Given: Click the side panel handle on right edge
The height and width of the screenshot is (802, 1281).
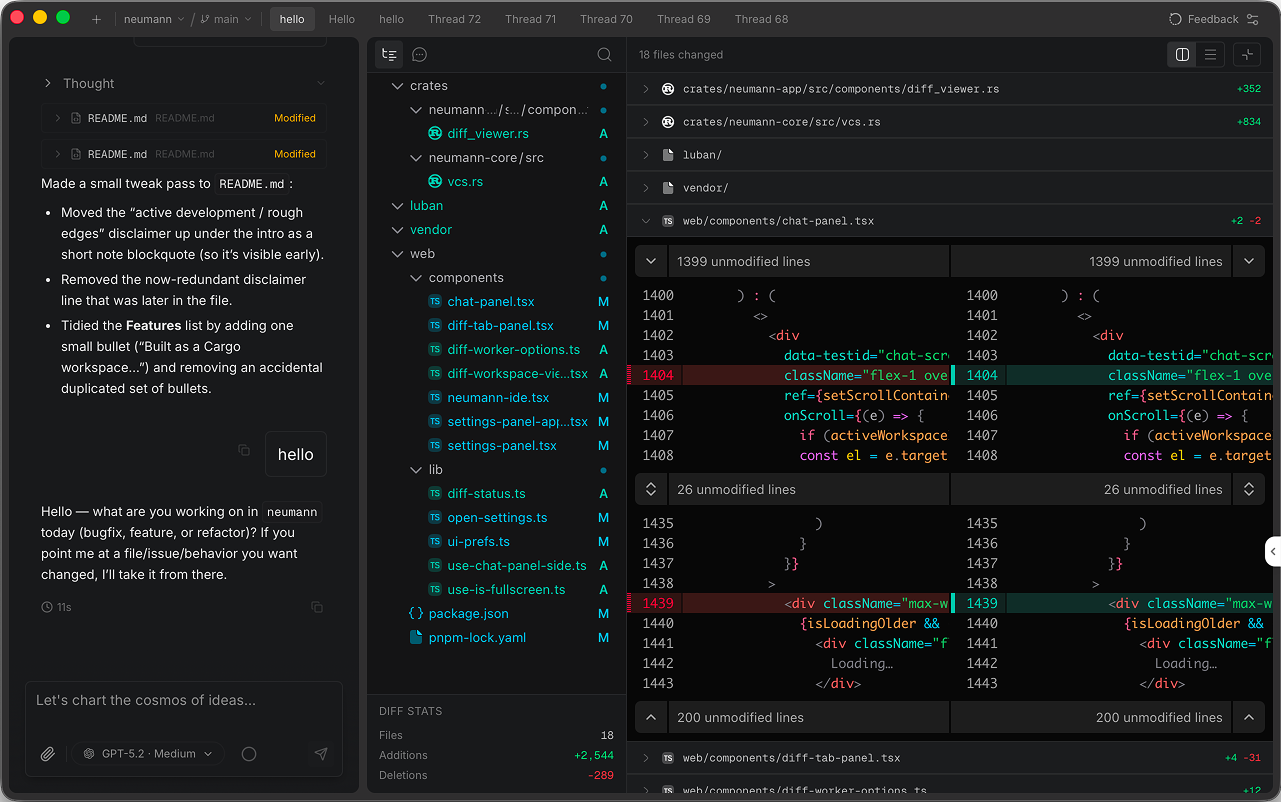Looking at the screenshot, I should click(1273, 551).
